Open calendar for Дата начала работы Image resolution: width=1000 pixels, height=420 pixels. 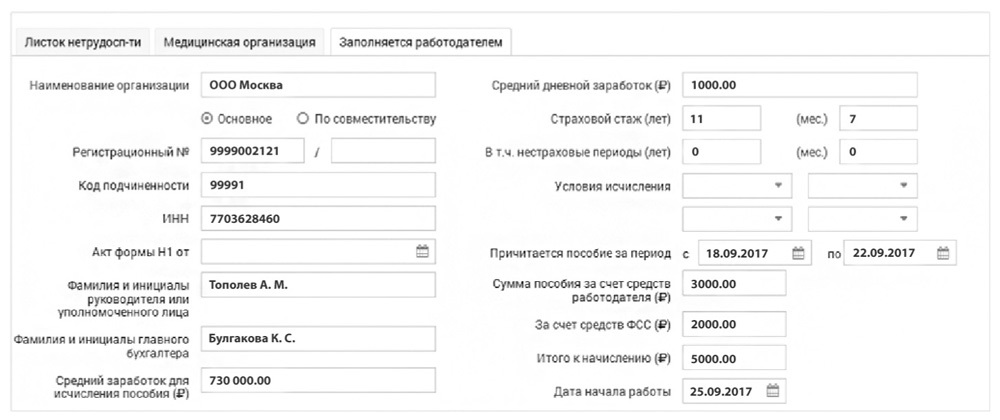[x=772, y=390]
